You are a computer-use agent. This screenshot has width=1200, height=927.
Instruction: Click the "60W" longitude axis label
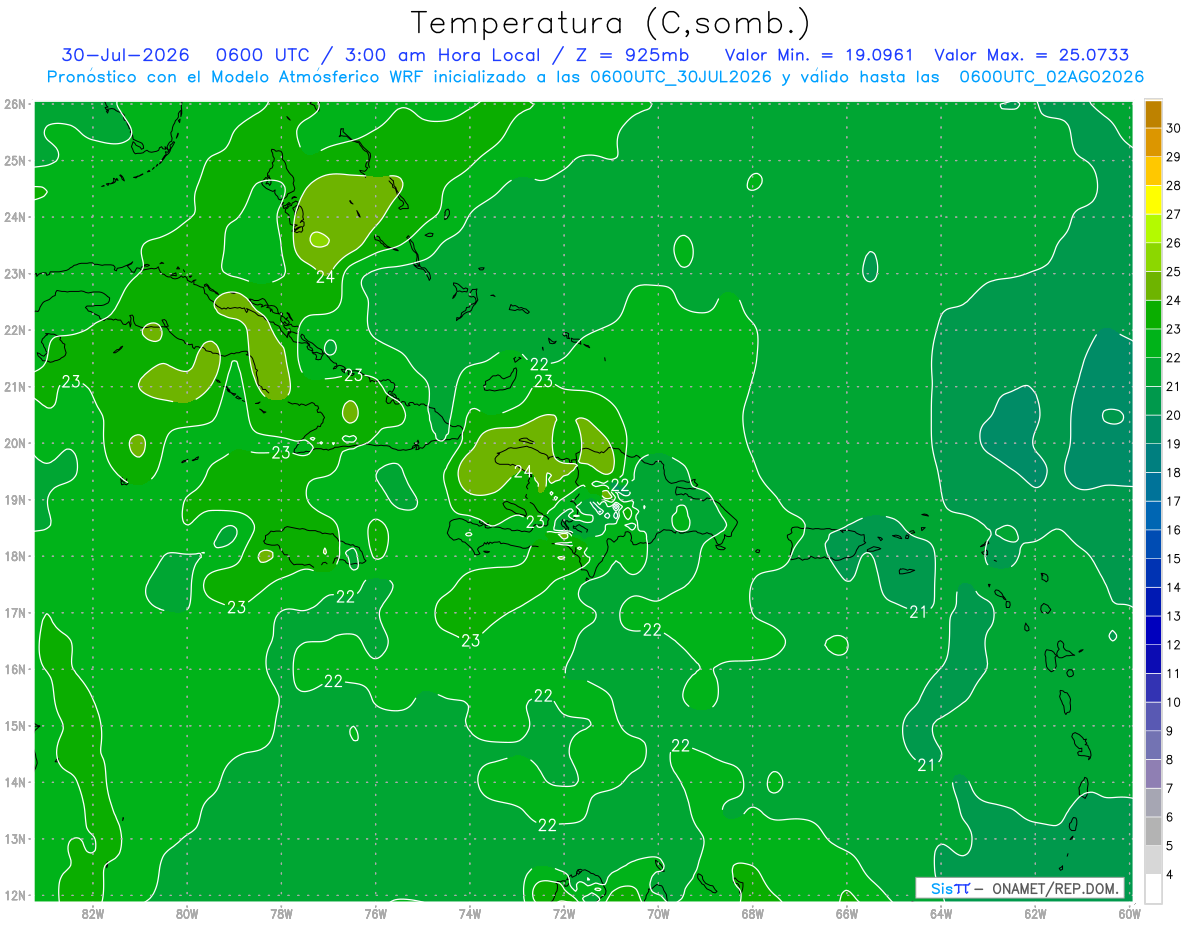(x=1129, y=913)
